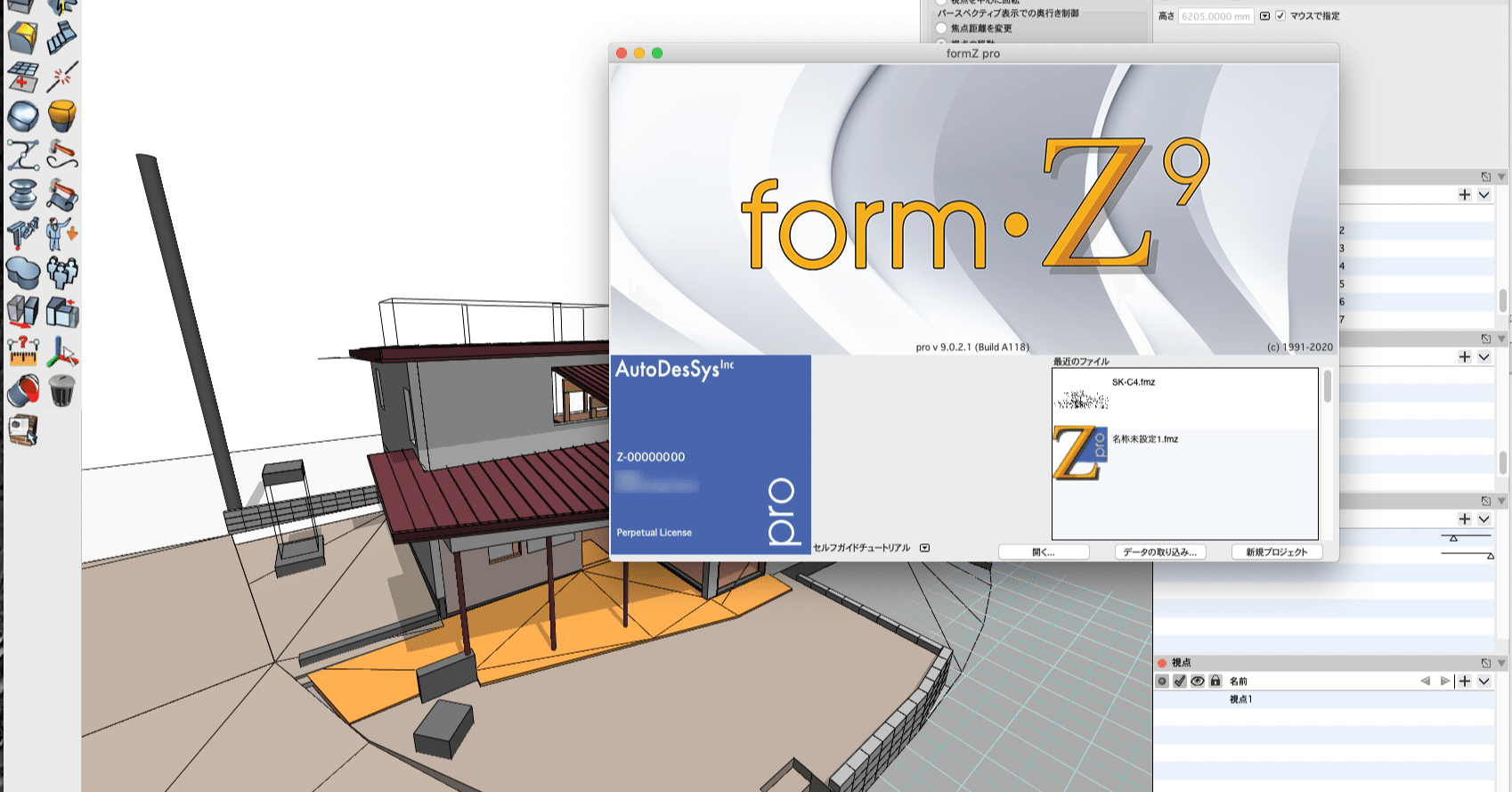
Task: Select the staircase tool
Action: click(x=61, y=37)
